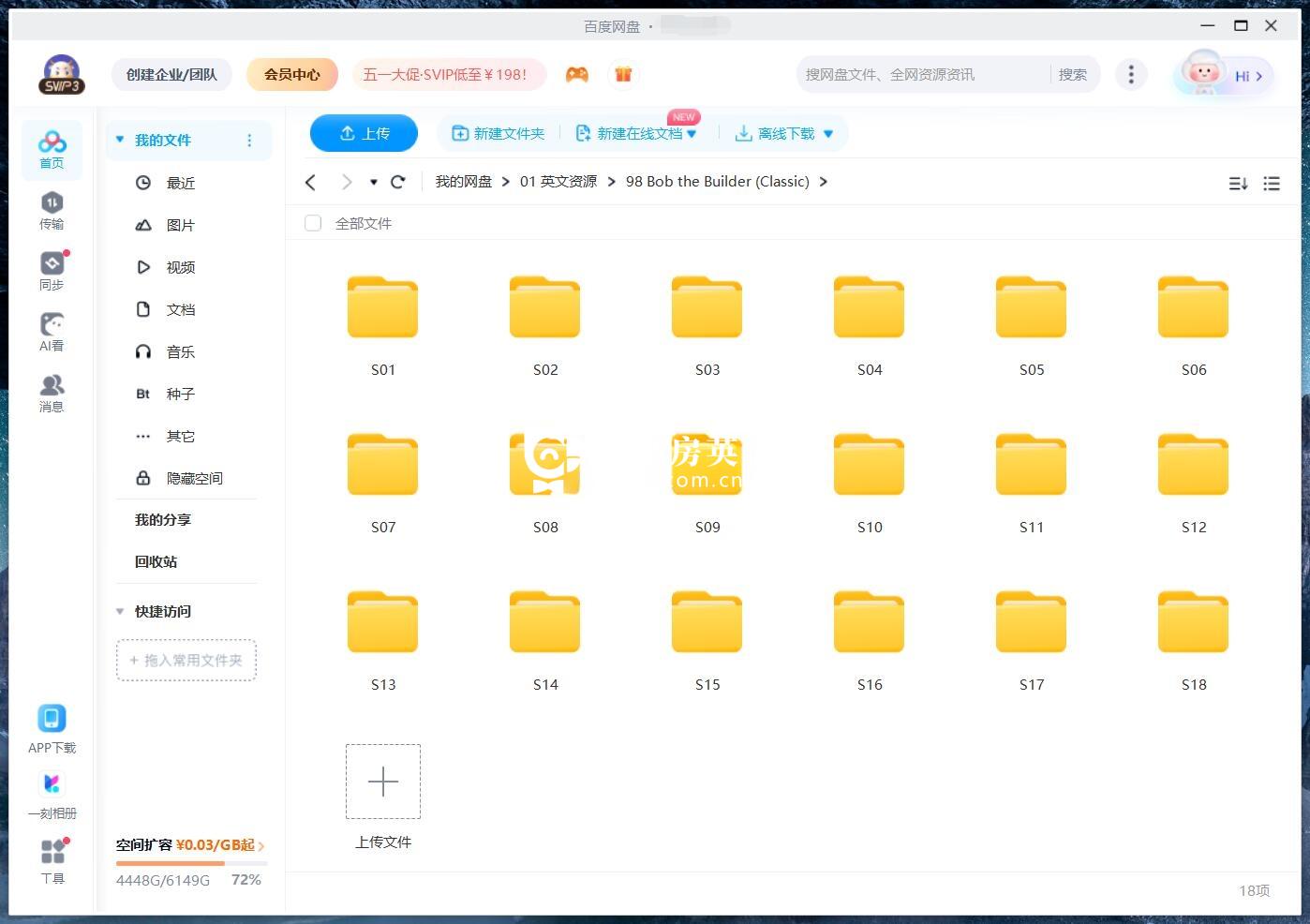This screenshot has height=924, width=1310.
Task: Open the three-dot menu near the avatar
Action: (x=1131, y=74)
